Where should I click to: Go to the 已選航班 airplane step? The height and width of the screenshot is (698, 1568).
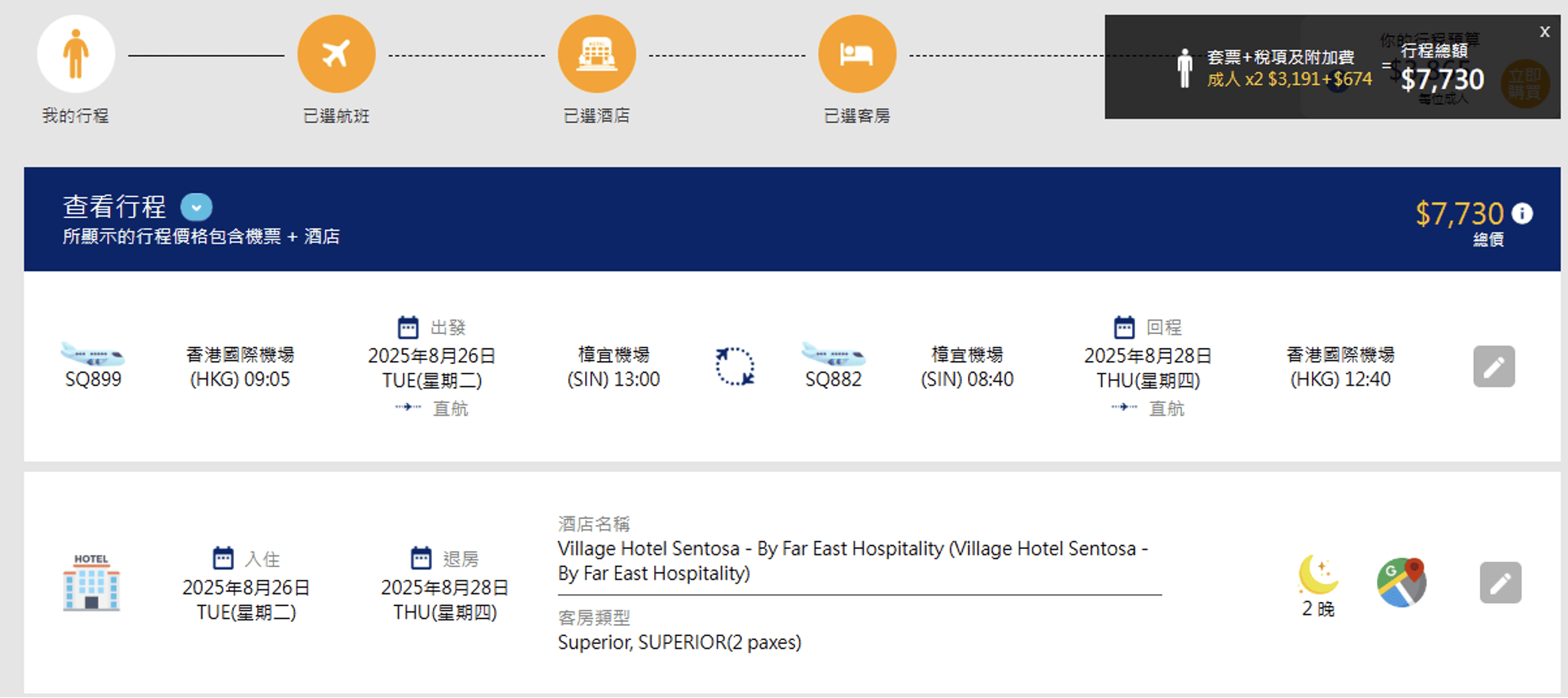(336, 54)
